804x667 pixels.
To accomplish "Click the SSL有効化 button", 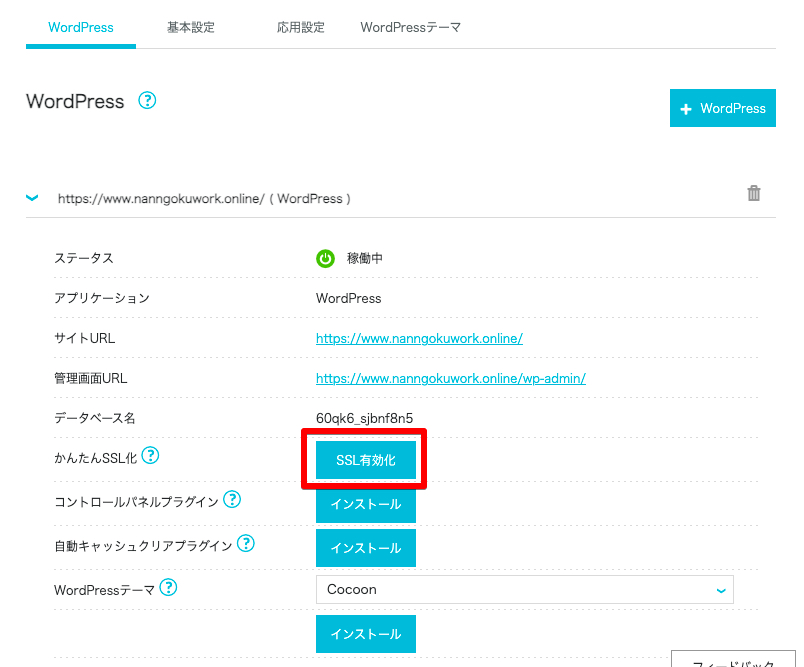I will pyautogui.click(x=366, y=460).
